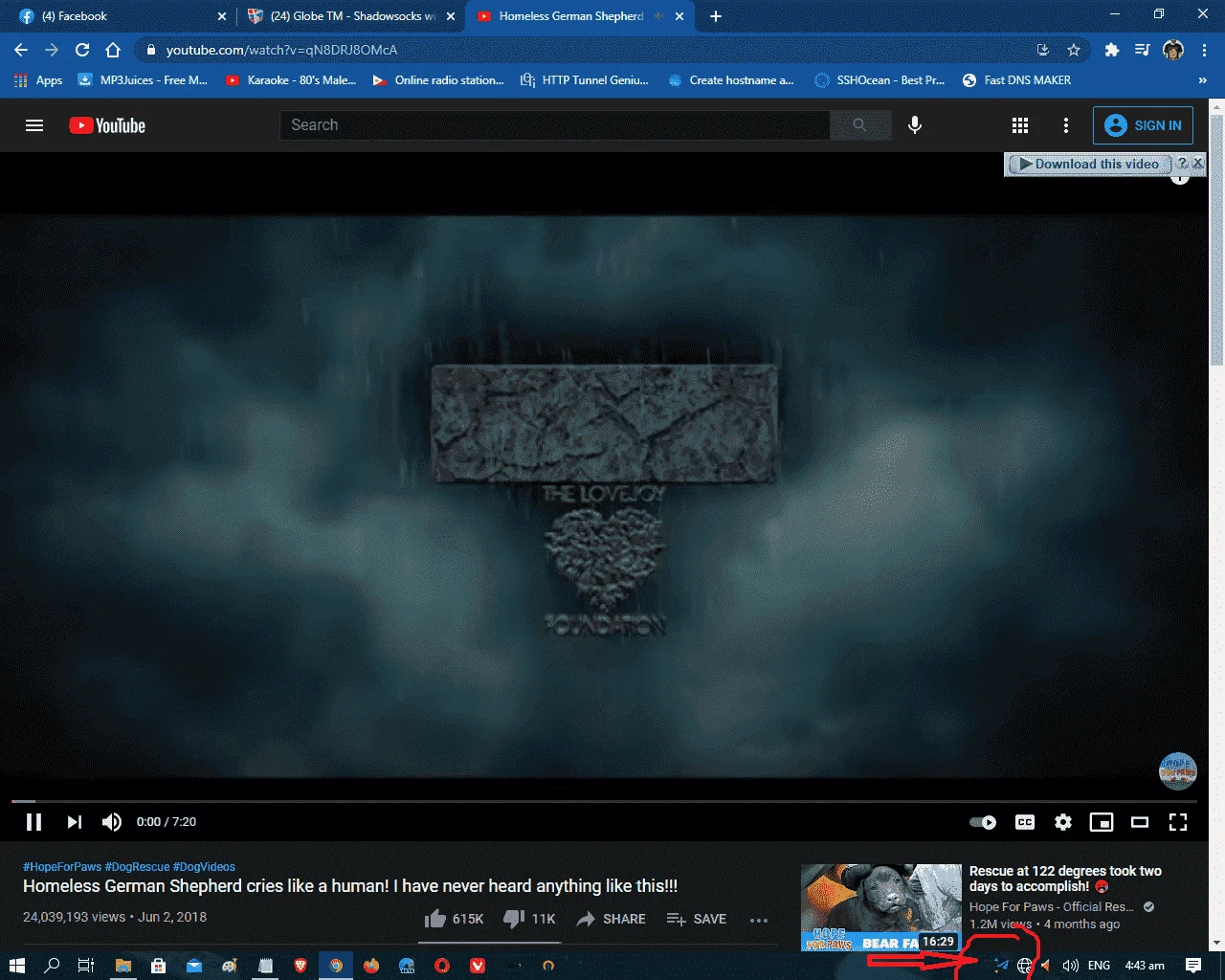Image resolution: width=1225 pixels, height=980 pixels.
Task: Open Apps bookmark shortcut
Action: click(38, 80)
